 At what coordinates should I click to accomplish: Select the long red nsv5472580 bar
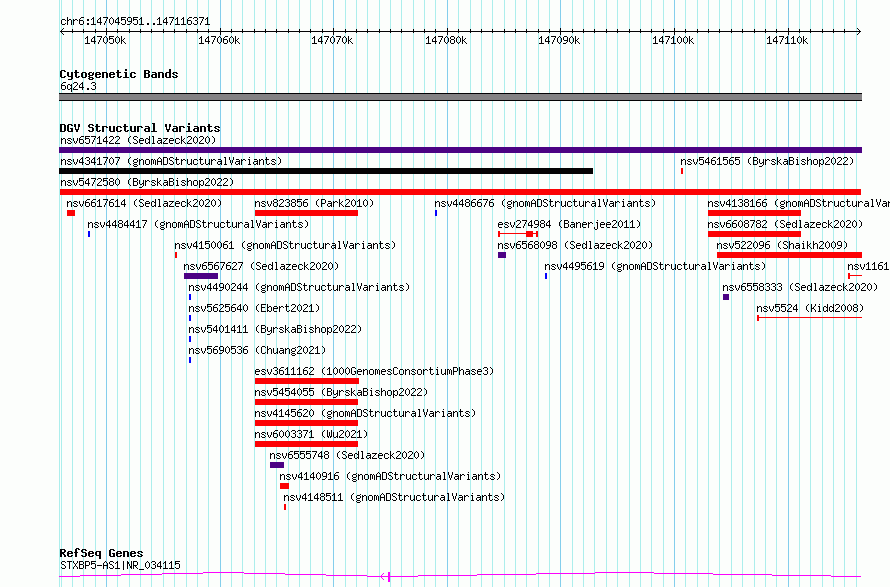pos(460,192)
